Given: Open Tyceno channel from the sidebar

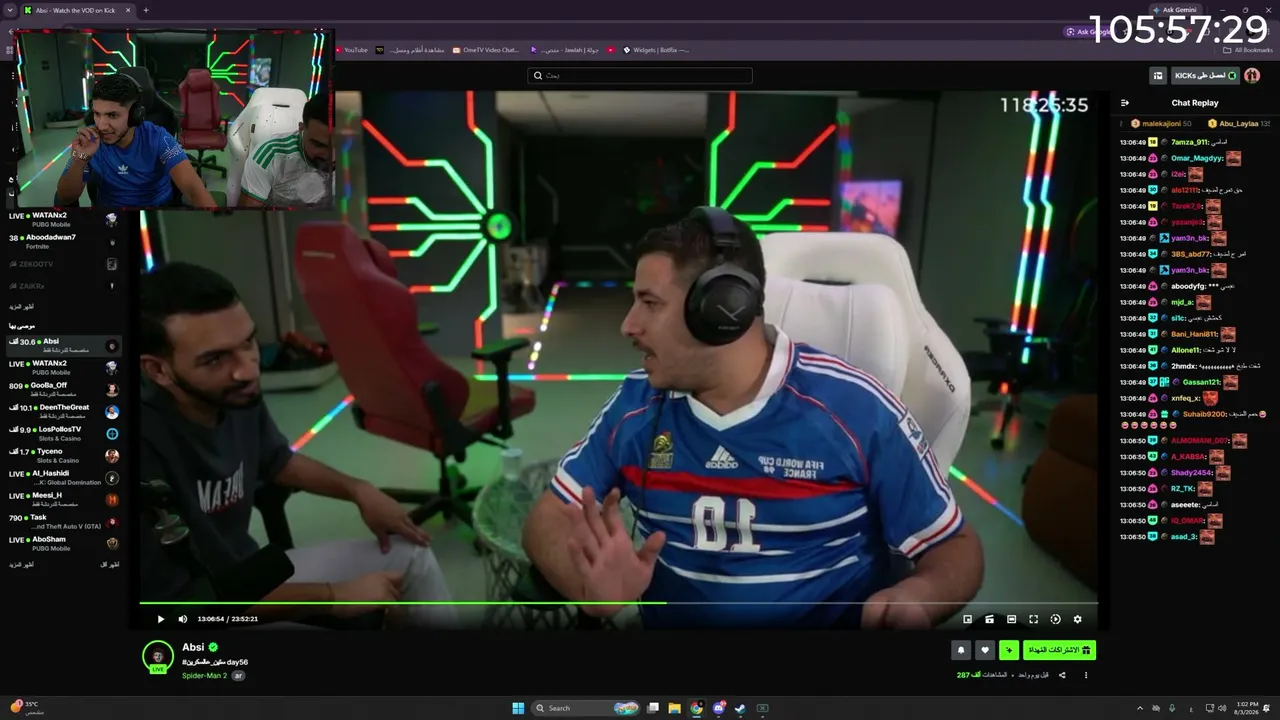Looking at the screenshot, I should tap(62, 455).
